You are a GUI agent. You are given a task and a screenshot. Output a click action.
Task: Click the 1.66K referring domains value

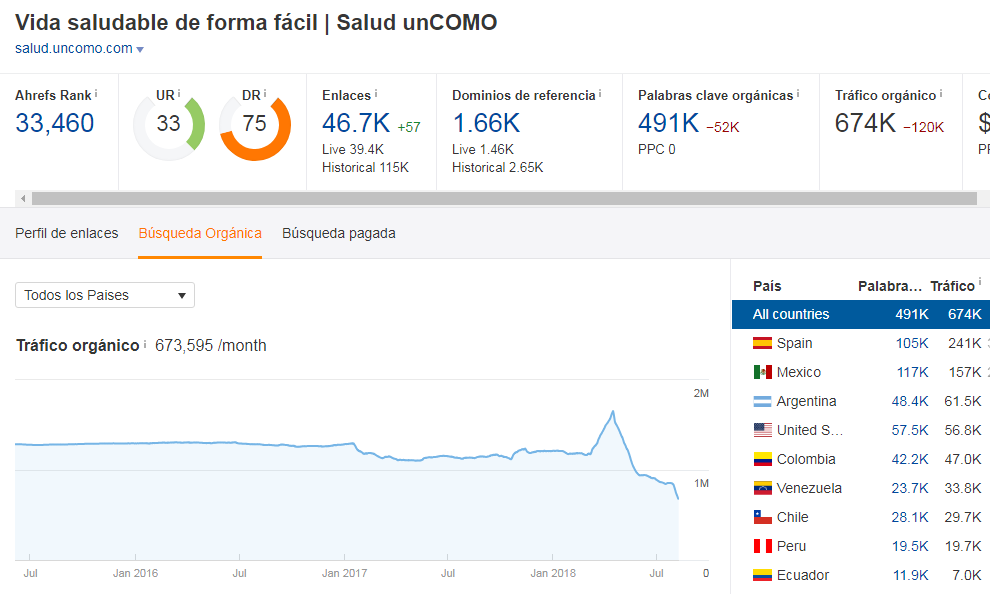point(486,123)
